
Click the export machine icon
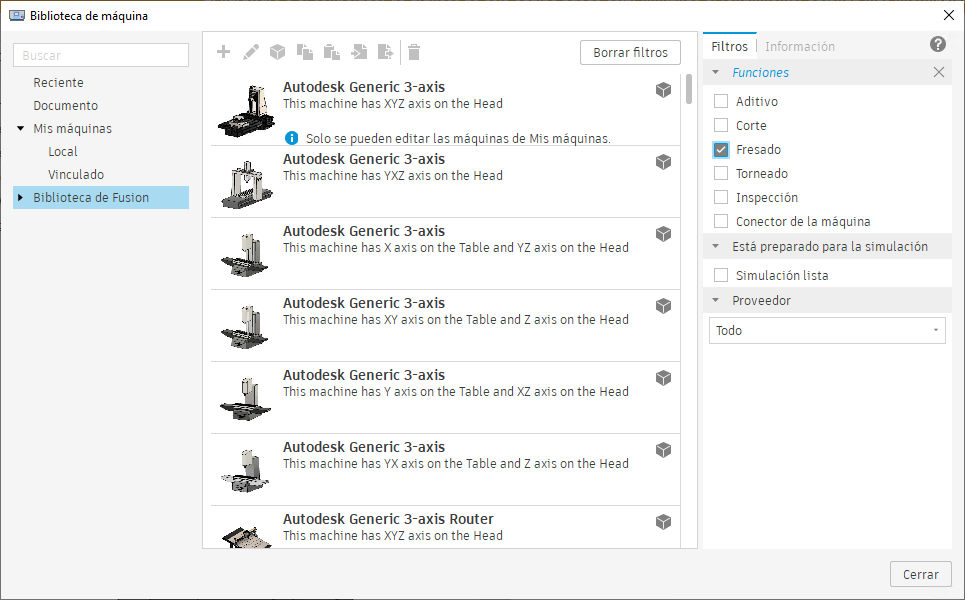pos(386,52)
